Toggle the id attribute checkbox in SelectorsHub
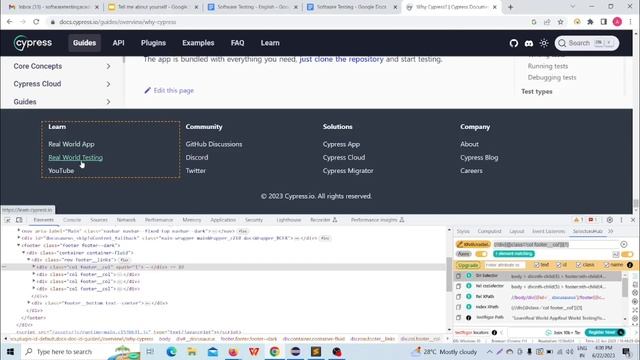 tap(558, 265)
